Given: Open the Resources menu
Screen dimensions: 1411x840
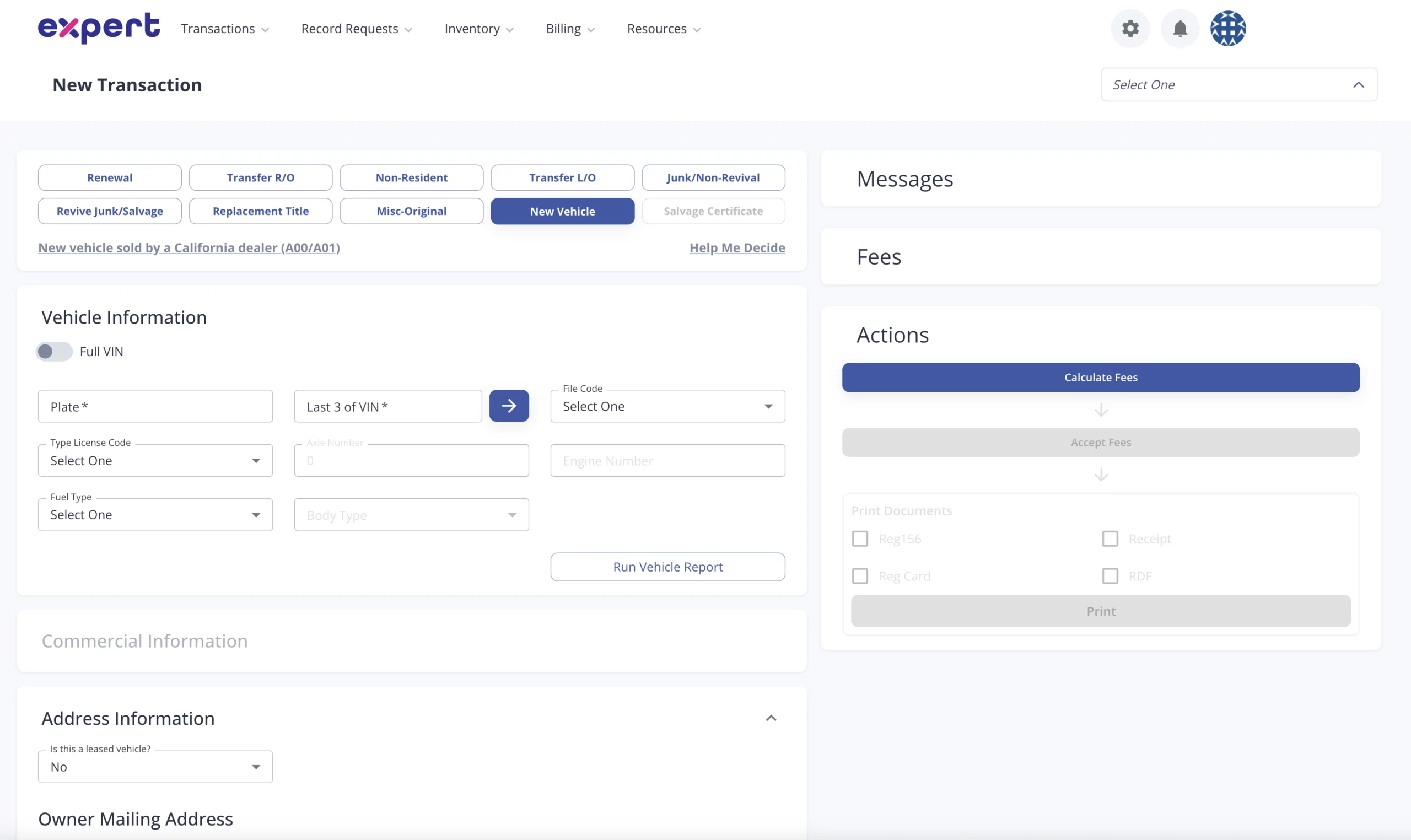Looking at the screenshot, I should (x=663, y=29).
